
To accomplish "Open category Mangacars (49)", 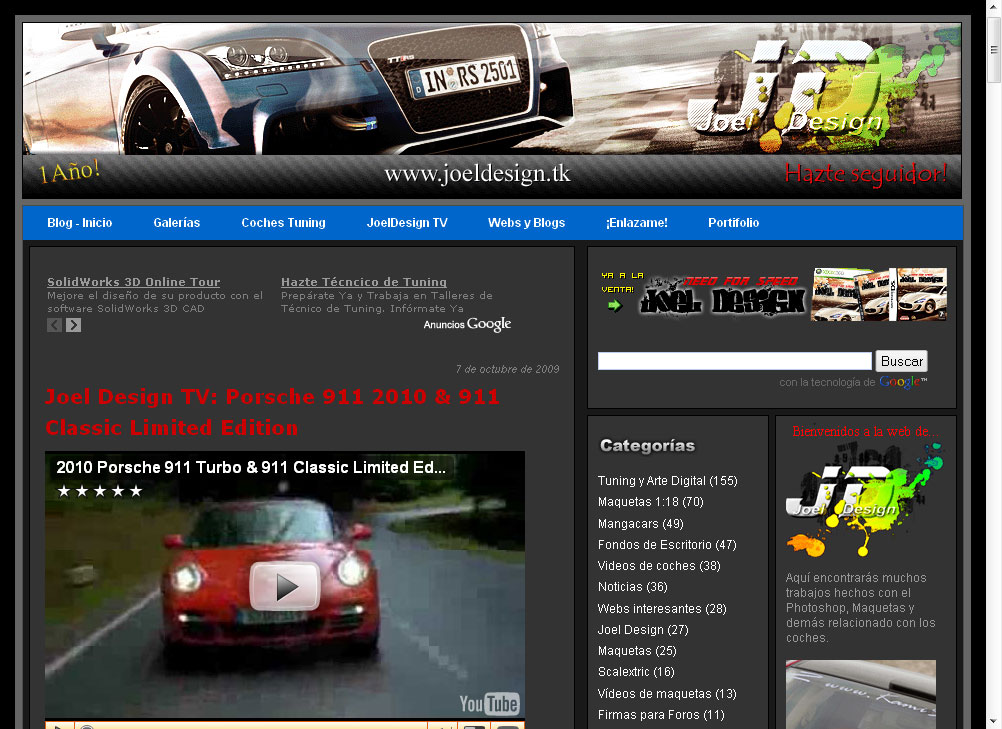I will 640,523.
